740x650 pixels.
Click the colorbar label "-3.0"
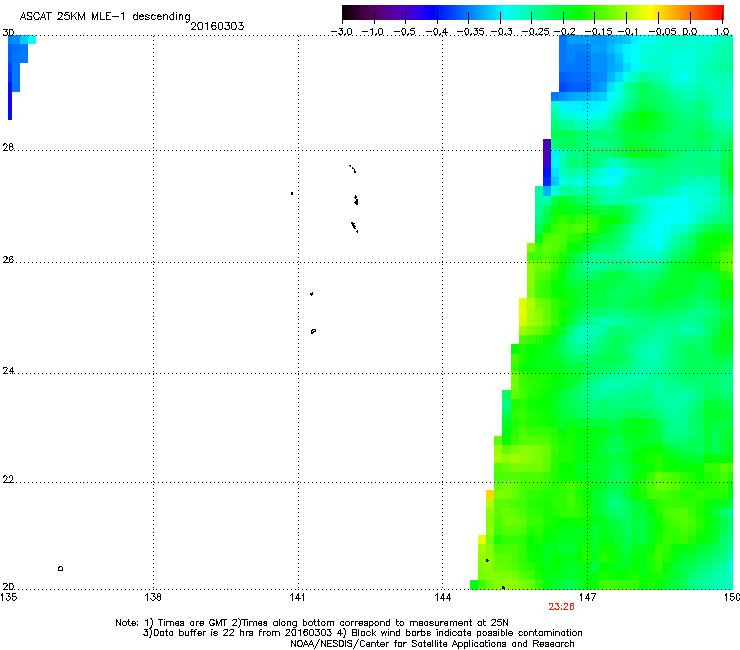[x=341, y=32]
